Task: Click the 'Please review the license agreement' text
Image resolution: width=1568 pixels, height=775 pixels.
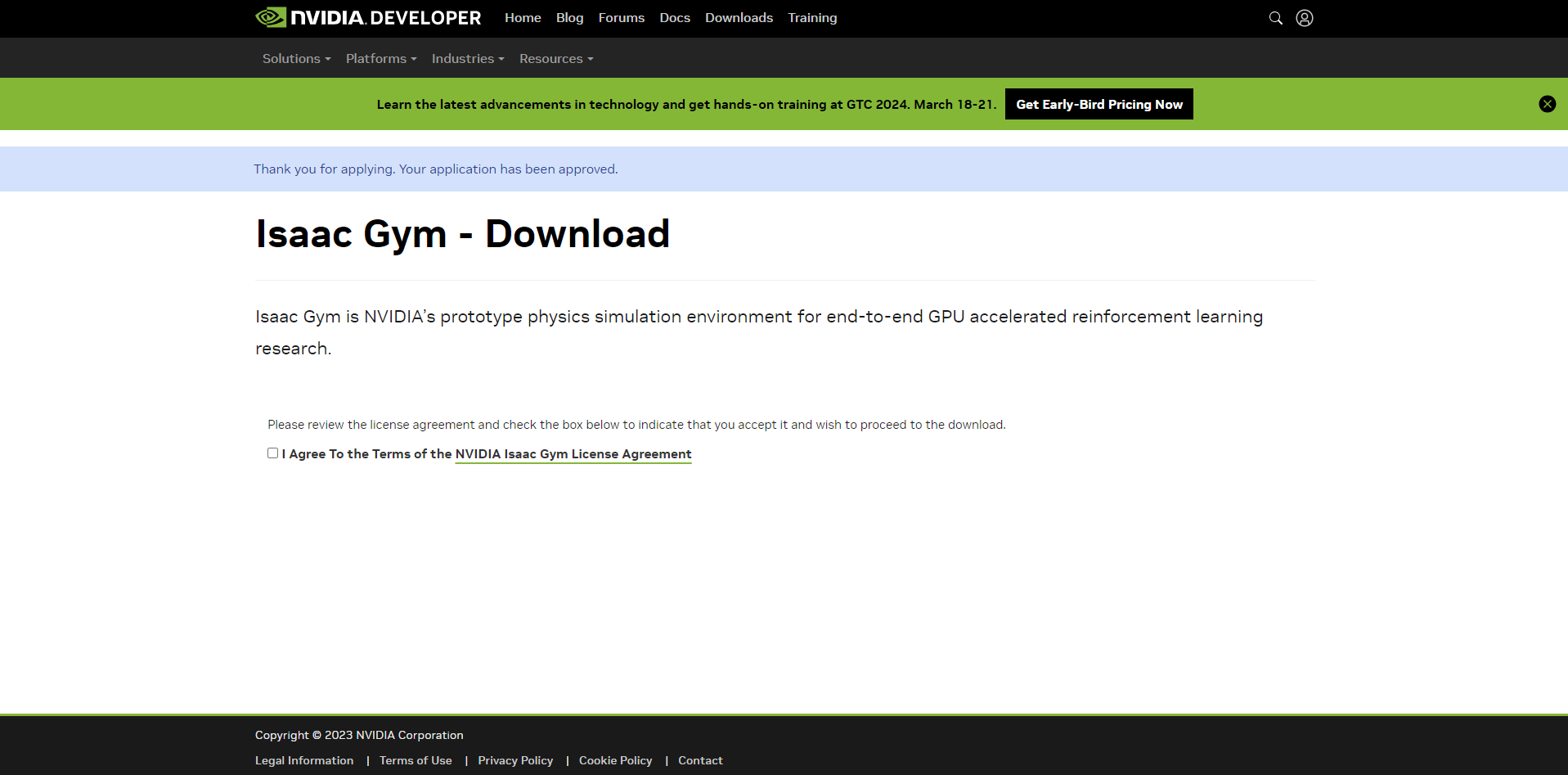Action: tap(636, 424)
